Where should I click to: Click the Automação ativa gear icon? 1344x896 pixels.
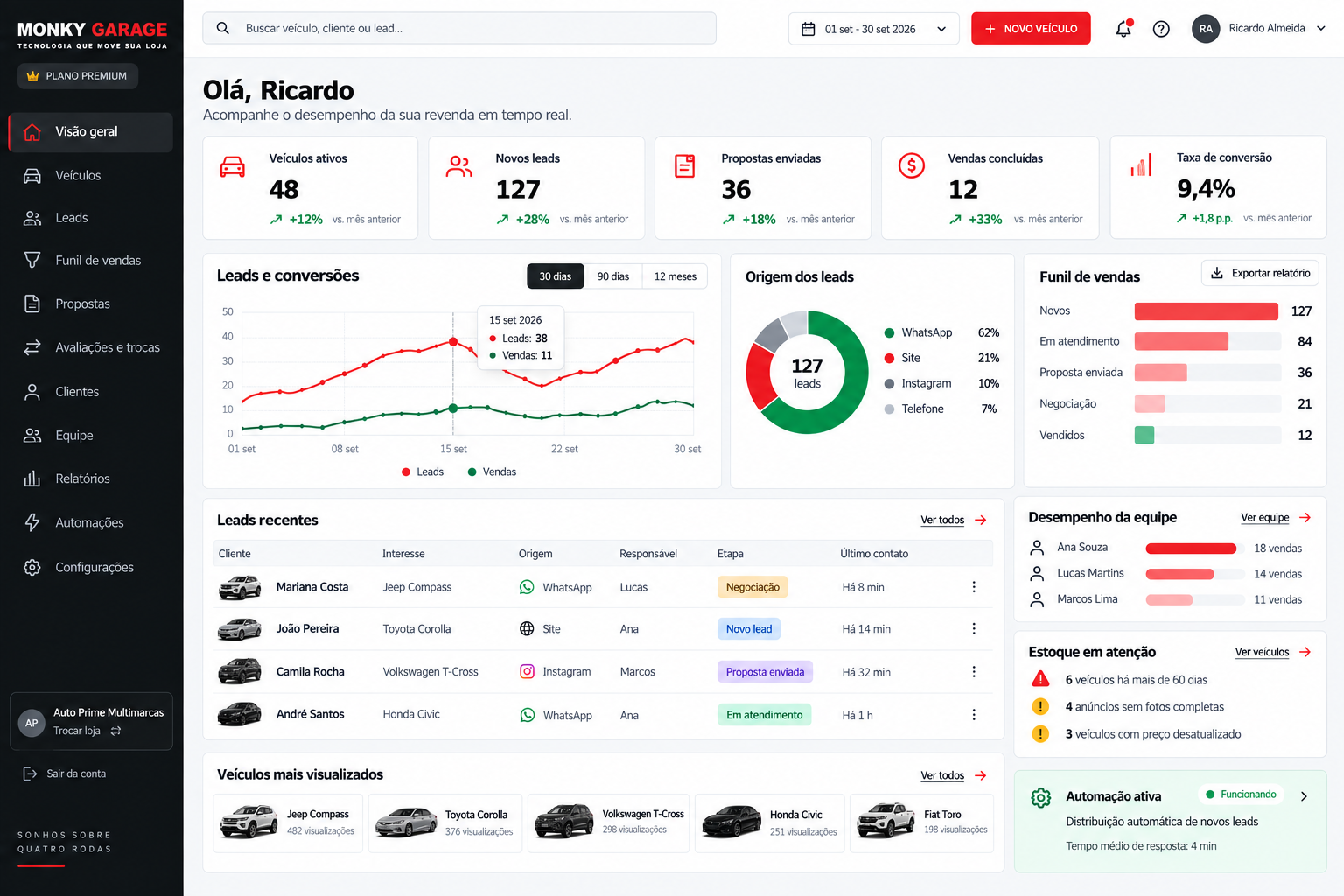1041,797
